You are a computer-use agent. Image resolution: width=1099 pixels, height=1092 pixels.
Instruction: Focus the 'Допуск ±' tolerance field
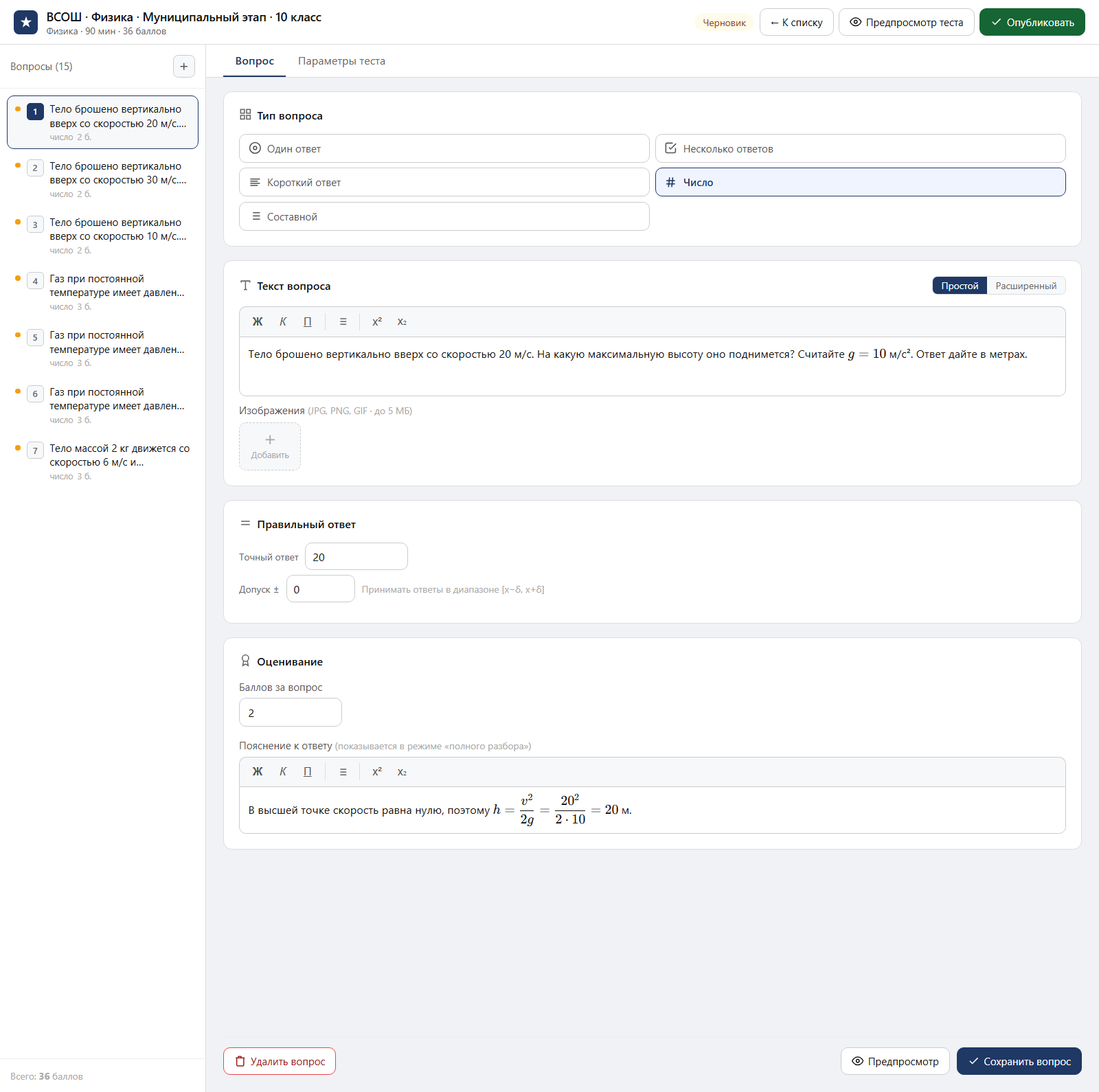click(321, 589)
